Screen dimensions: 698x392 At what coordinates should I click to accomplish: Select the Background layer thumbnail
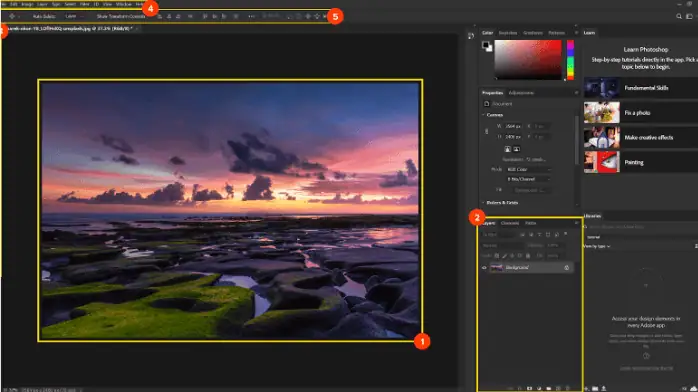(x=496, y=267)
